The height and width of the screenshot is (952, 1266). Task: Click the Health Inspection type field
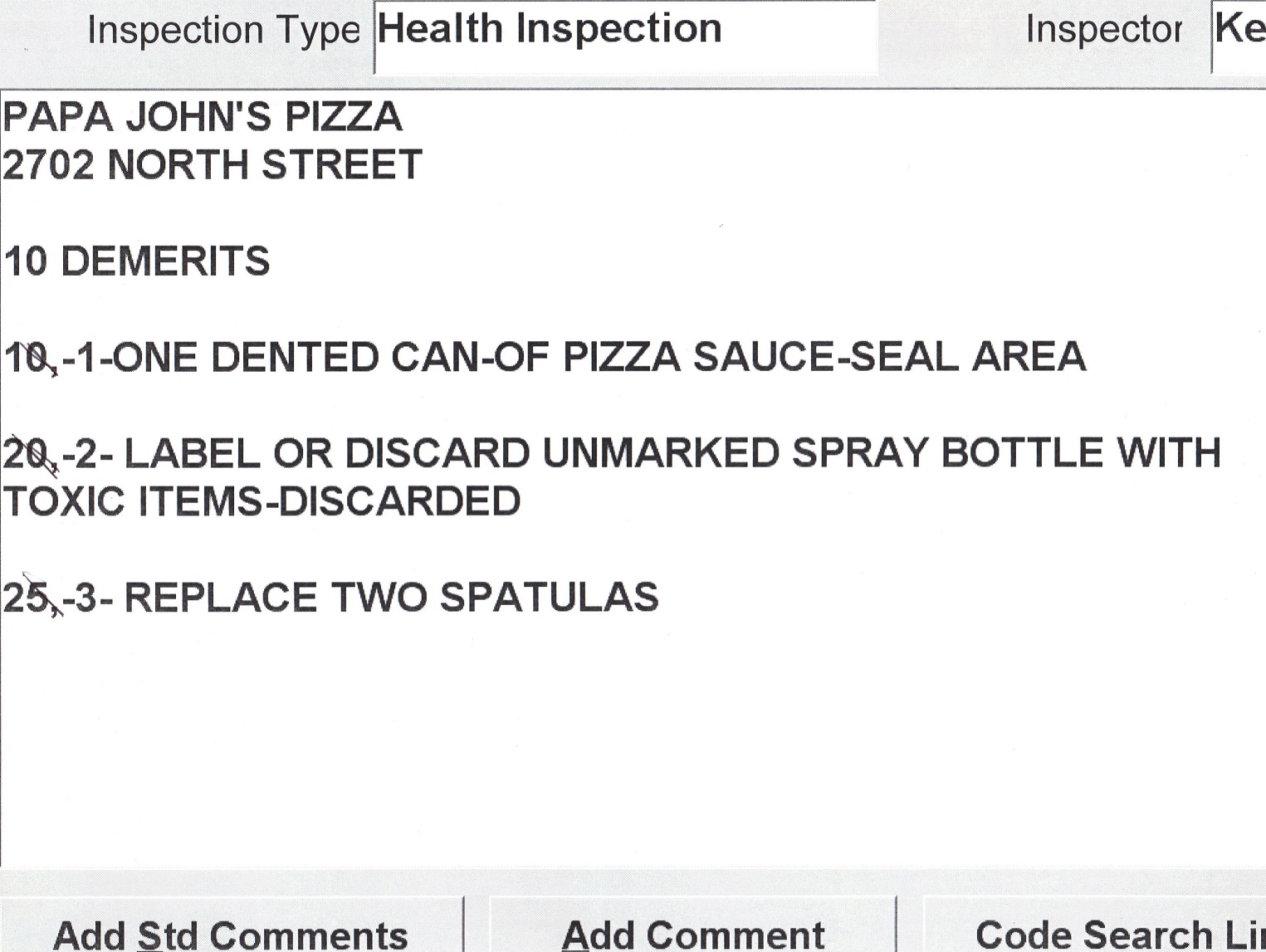pos(624,33)
